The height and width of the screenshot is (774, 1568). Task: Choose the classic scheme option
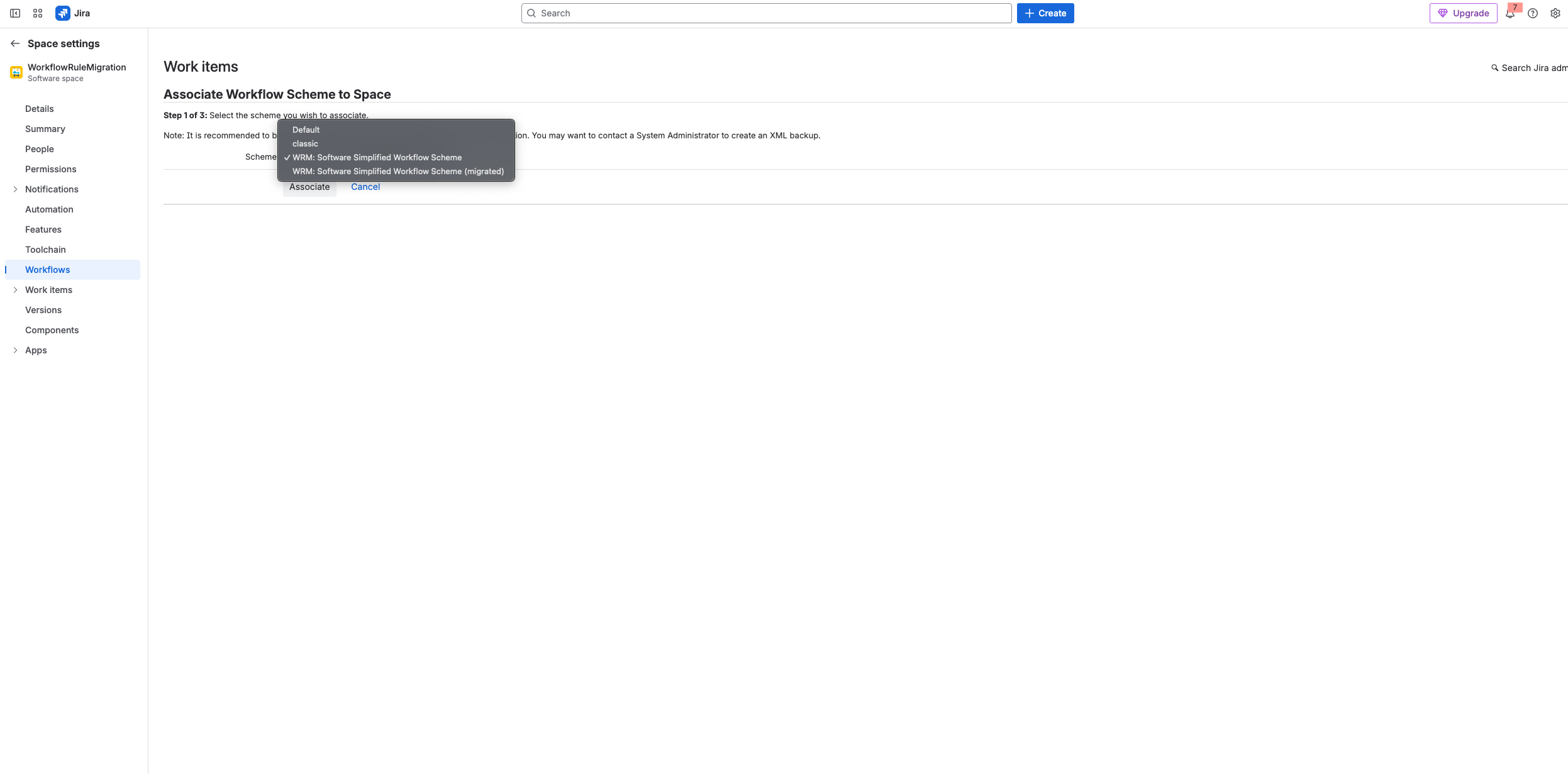[x=305, y=143]
